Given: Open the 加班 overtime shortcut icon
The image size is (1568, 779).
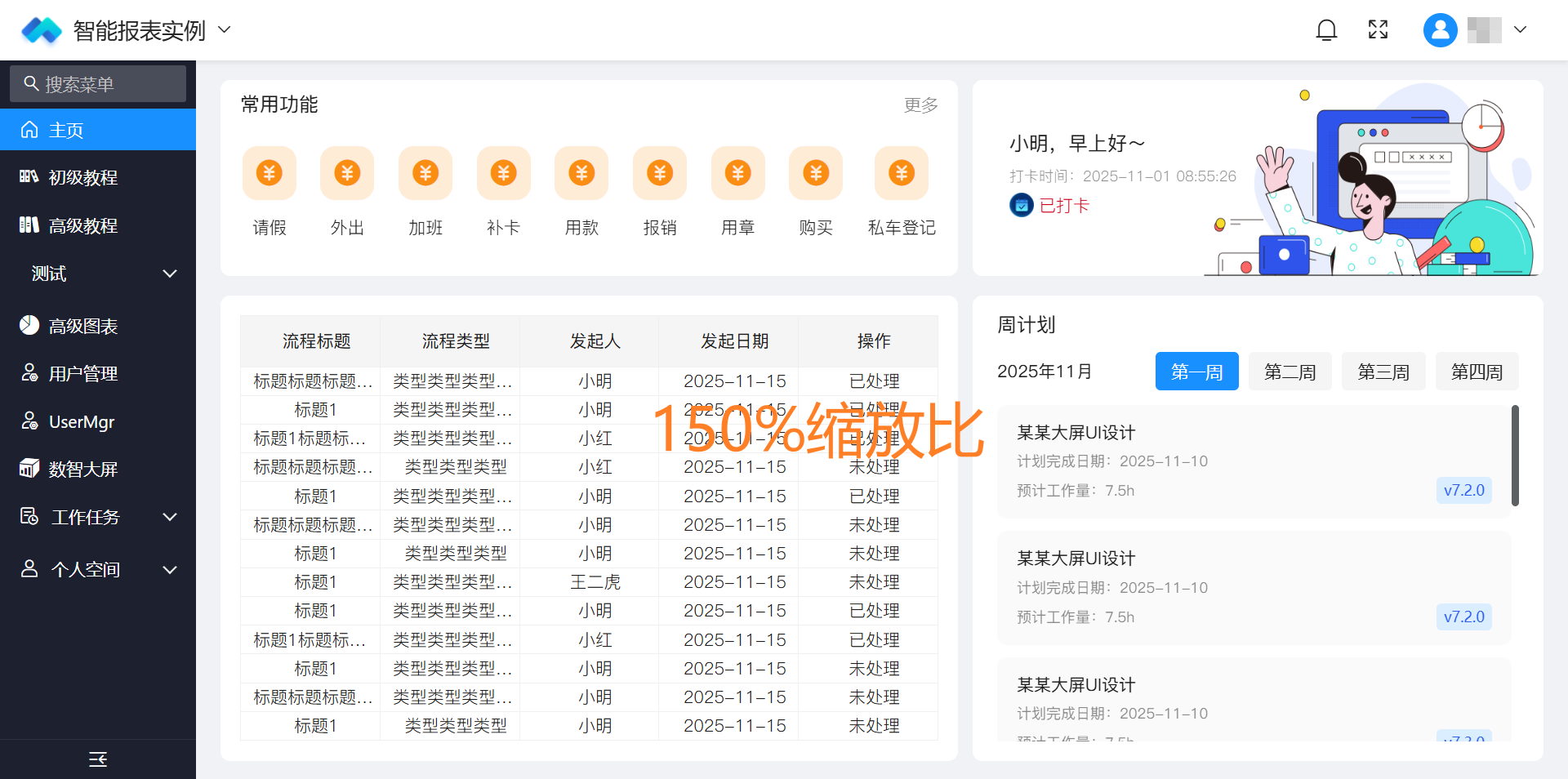Looking at the screenshot, I should (425, 173).
